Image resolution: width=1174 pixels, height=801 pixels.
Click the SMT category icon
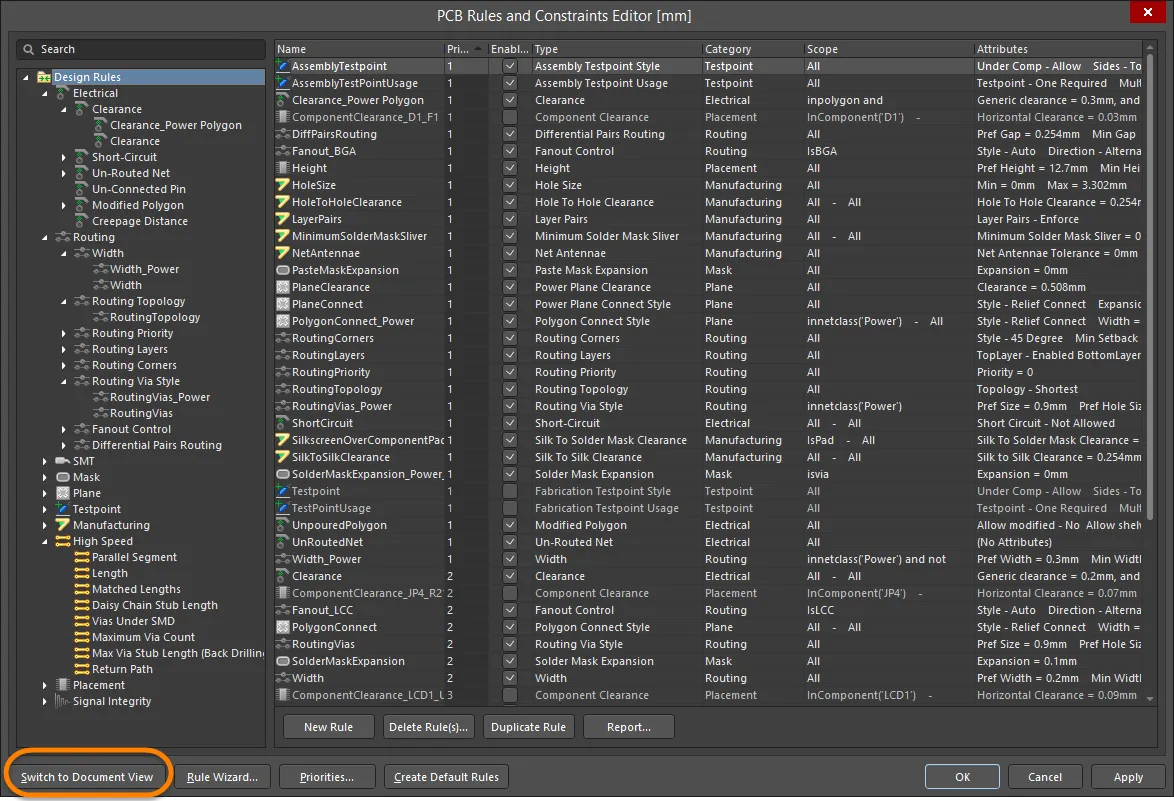point(63,461)
